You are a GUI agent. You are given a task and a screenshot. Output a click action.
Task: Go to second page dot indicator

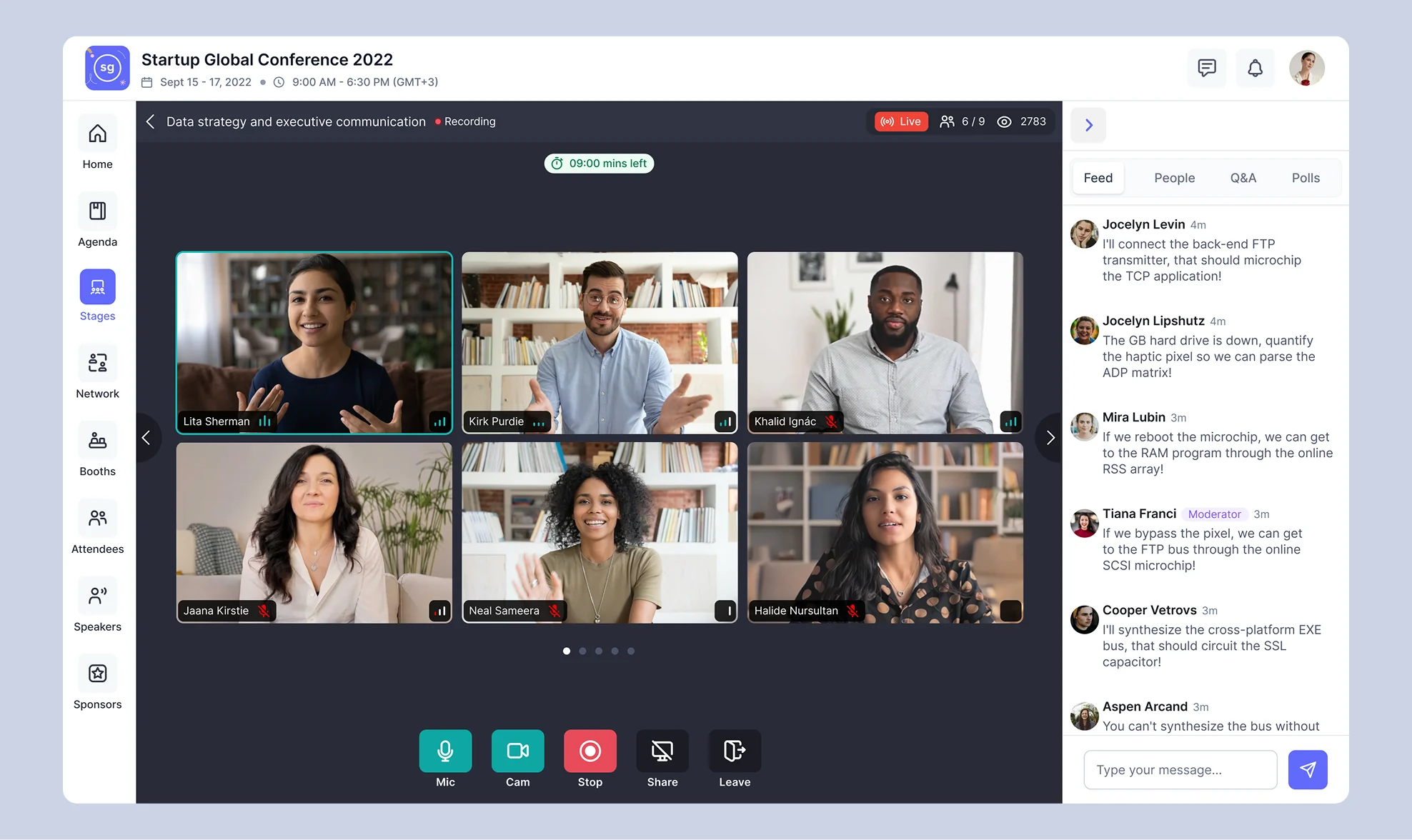(x=582, y=651)
